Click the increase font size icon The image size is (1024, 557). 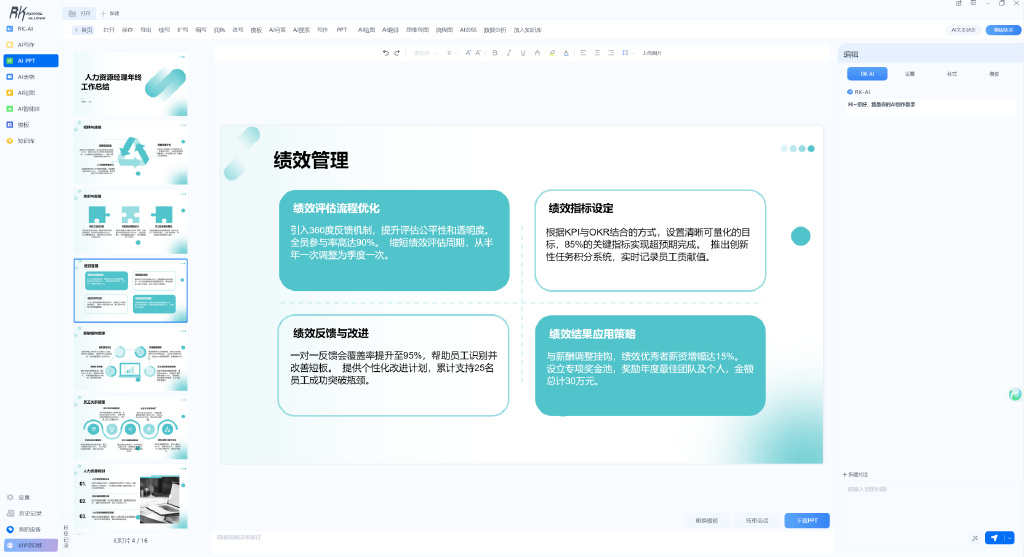pyautogui.click(x=468, y=53)
